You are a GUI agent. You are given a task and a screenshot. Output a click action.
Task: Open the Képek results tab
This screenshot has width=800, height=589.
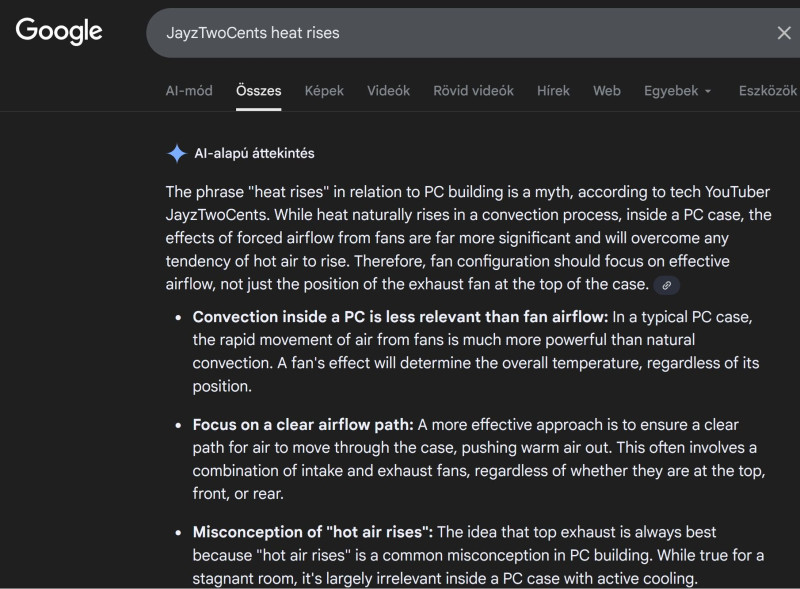pos(324,90)
